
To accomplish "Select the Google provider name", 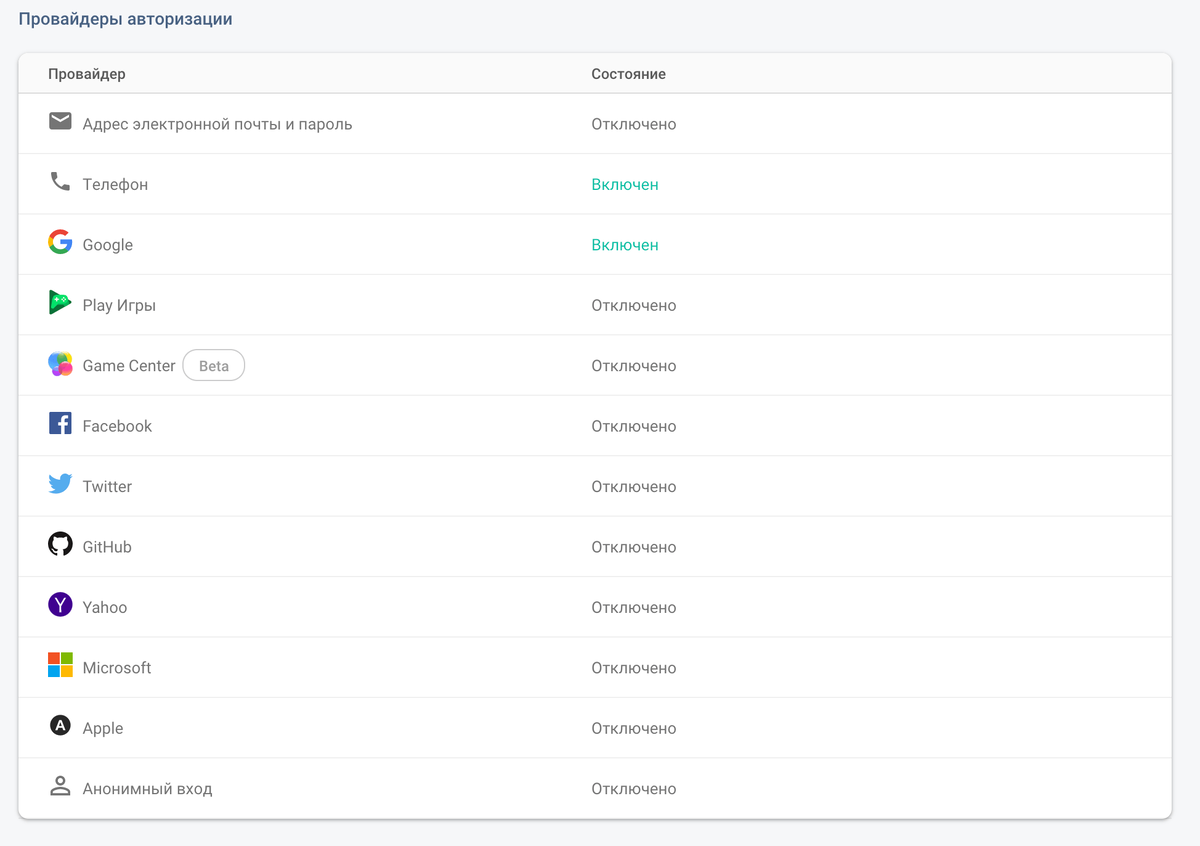I will click(x=108, y=245).
